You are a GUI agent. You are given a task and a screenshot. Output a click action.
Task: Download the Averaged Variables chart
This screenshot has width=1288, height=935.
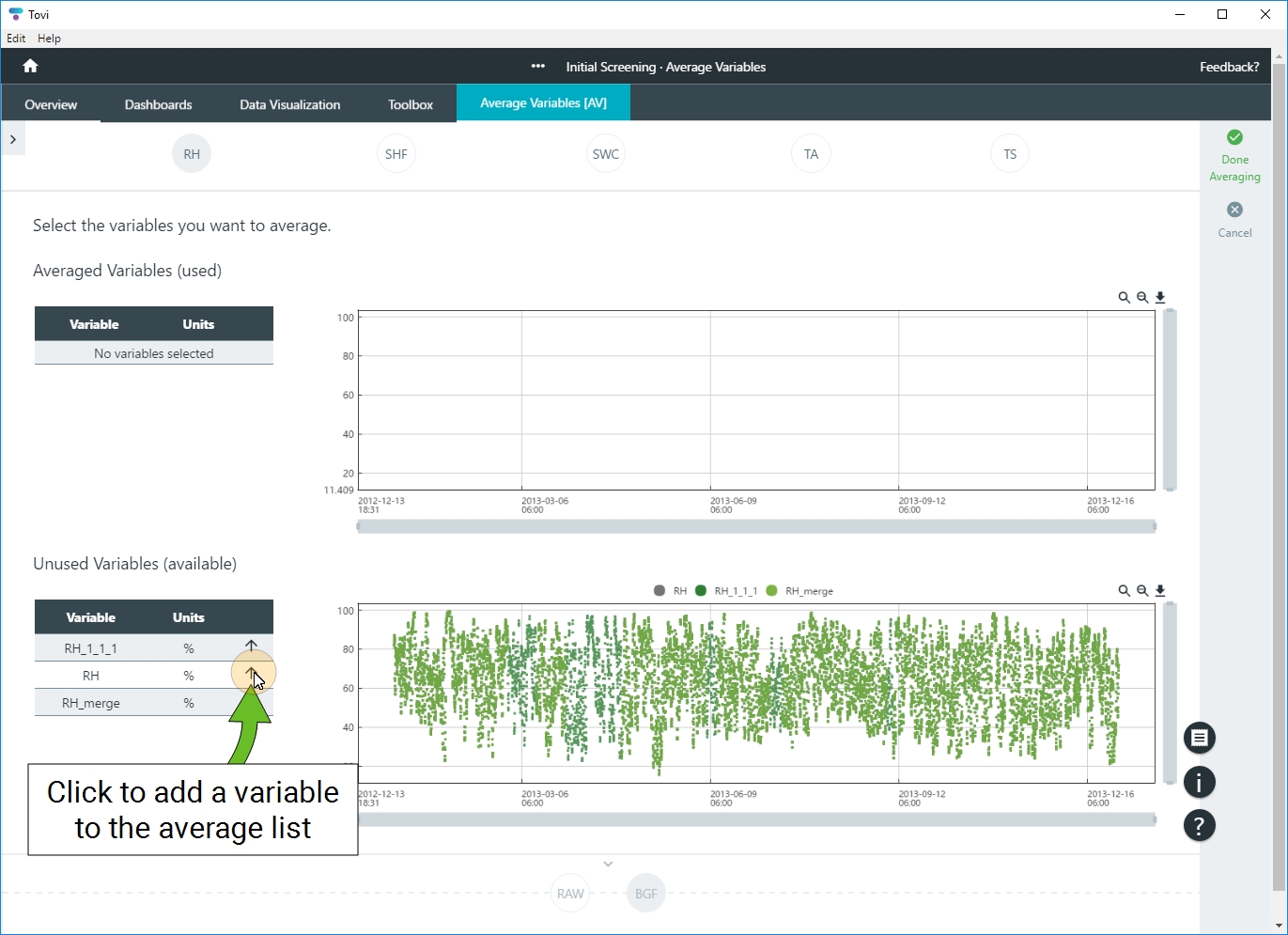[1160, 298]
